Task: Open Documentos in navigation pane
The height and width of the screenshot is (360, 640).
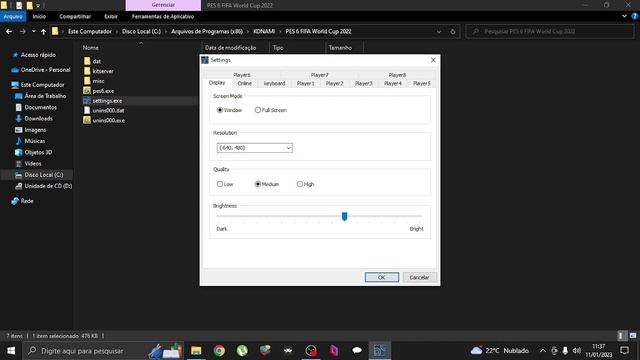Action: point(40,107)
